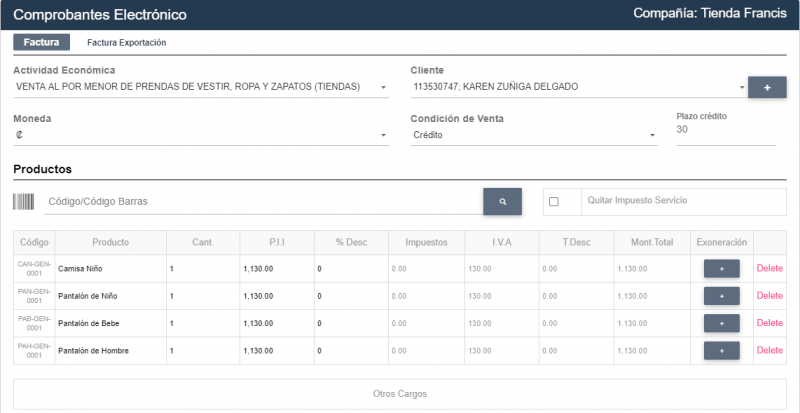The image size is (800, 413).
Task: Click the product search magnifier button
Action: pos(503,201)
